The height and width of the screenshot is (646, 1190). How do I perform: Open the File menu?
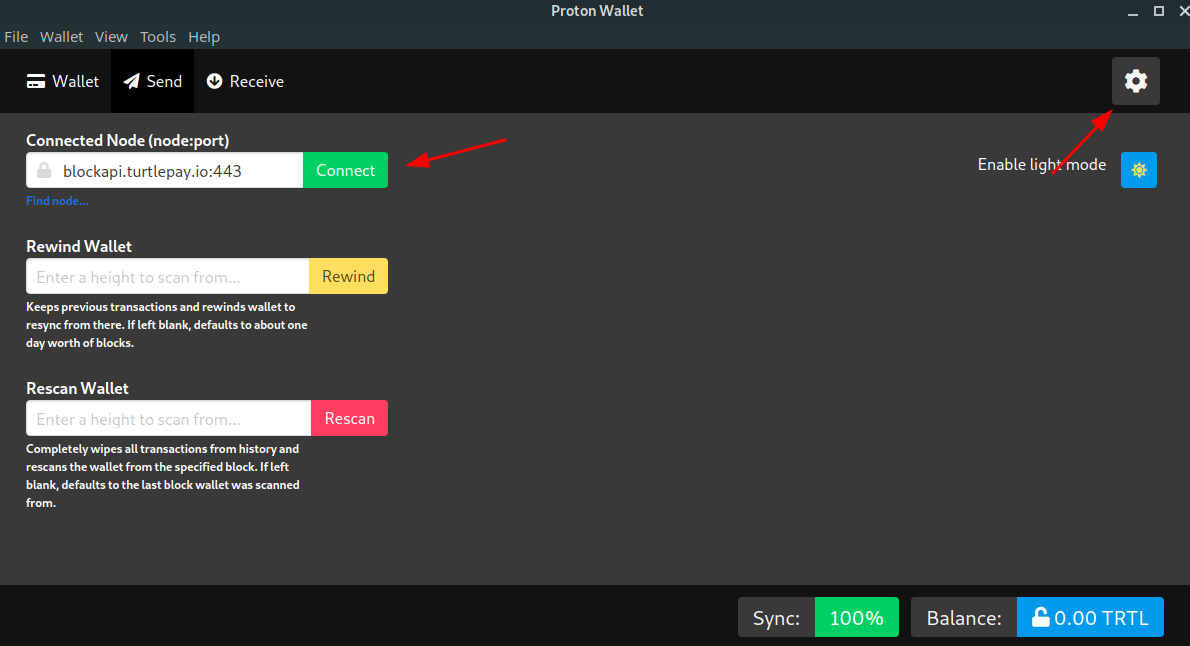pos(16,36)
